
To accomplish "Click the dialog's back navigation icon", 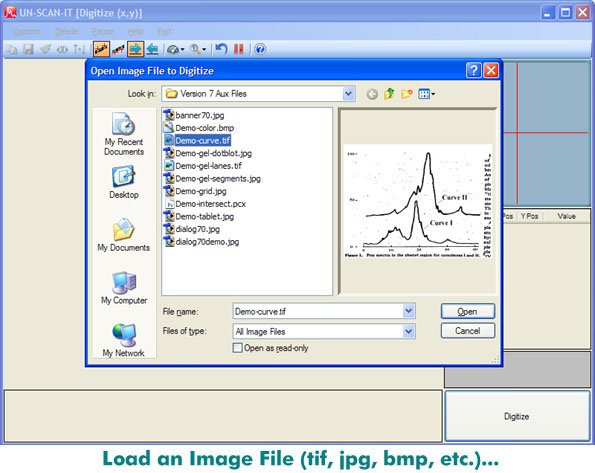I will (x=372, y=94).
